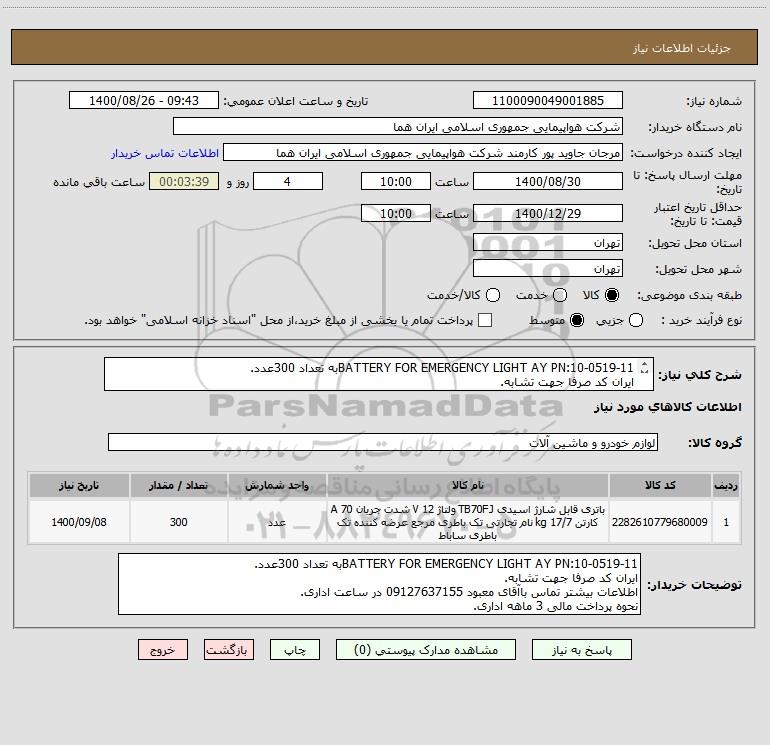Image resolution: width=770 pixels, height=745 pixels.
Task: Click the تعداد / مقدار column header
Action: pyautogui.click(x=178, y=485)
